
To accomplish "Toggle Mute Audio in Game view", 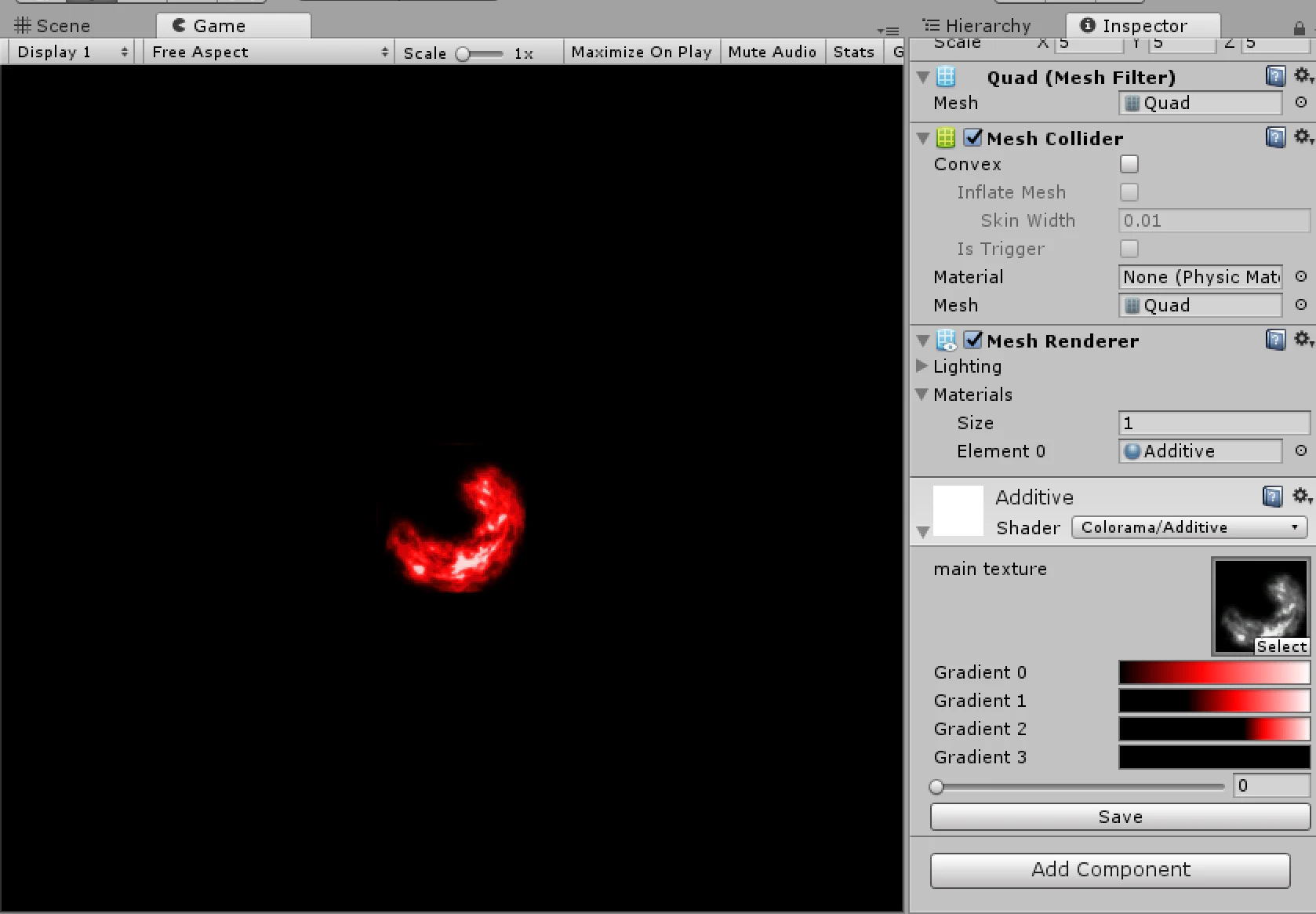I will click(x=773, y=53).
